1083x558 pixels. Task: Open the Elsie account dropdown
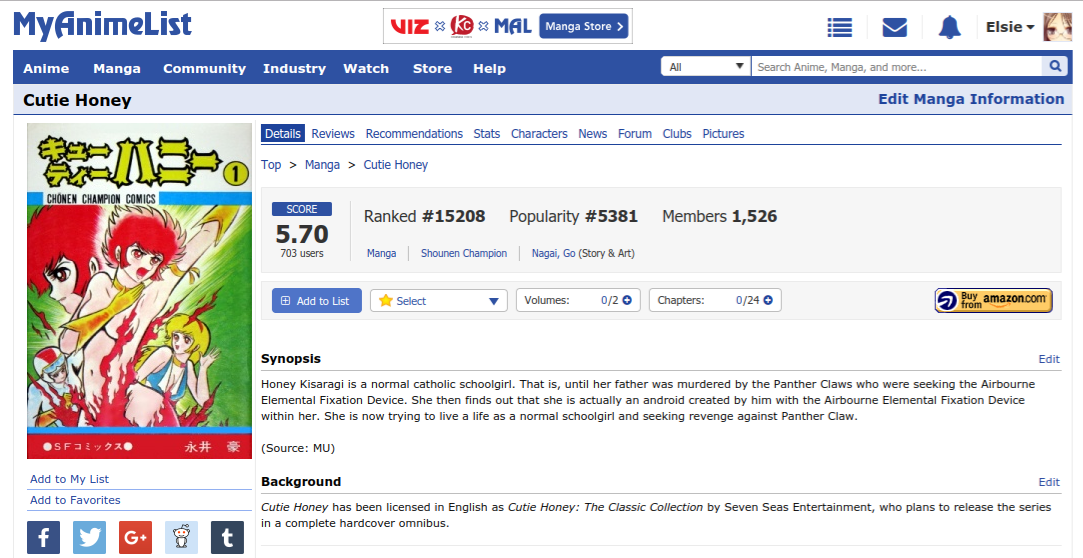click(1010, 27)
